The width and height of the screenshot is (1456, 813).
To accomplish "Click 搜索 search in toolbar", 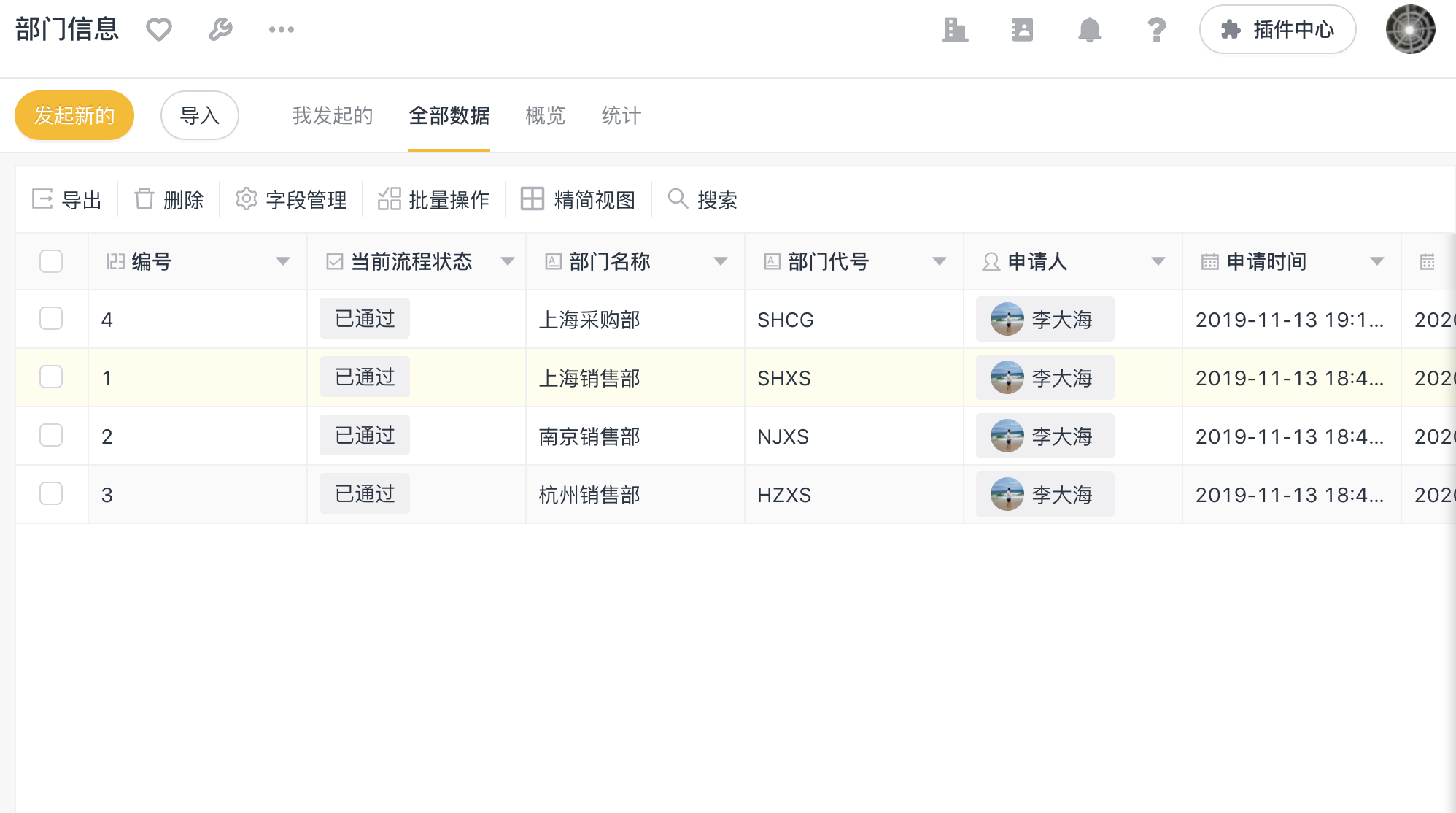I will coord(702,199).
